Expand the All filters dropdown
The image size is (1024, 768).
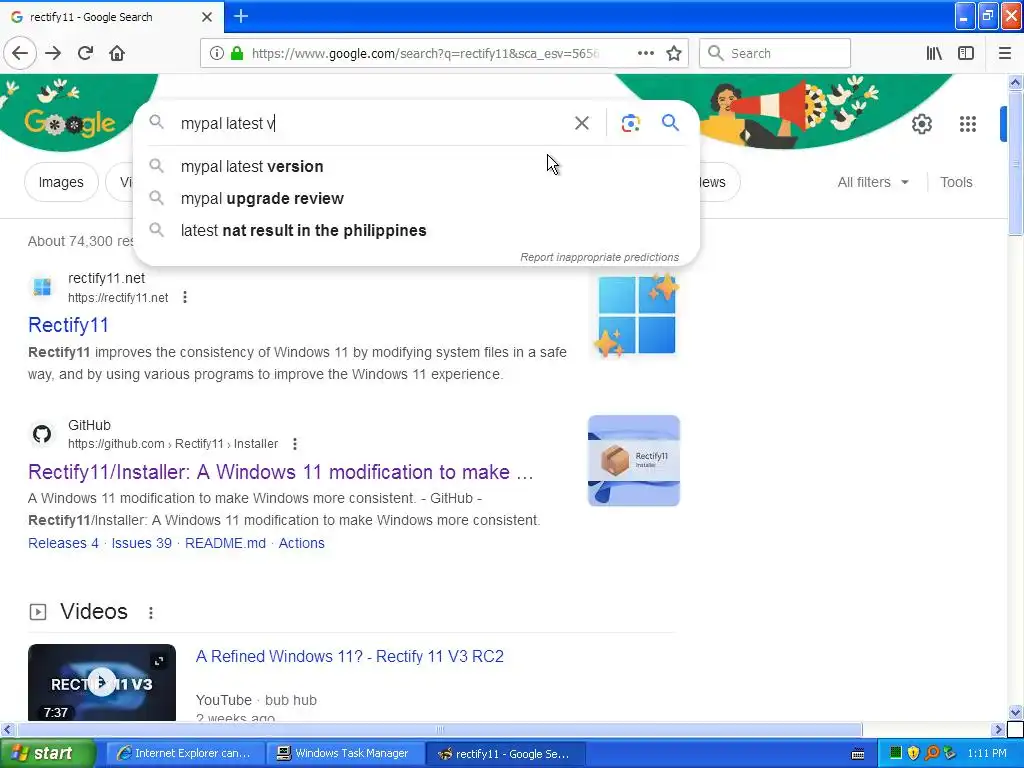tap(873, 182)
